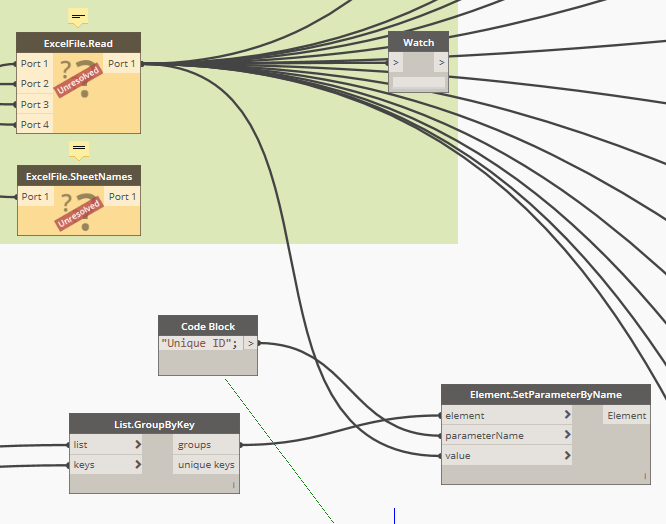Click Port 4 input on ExcelFile.Read

click(35, 124)
